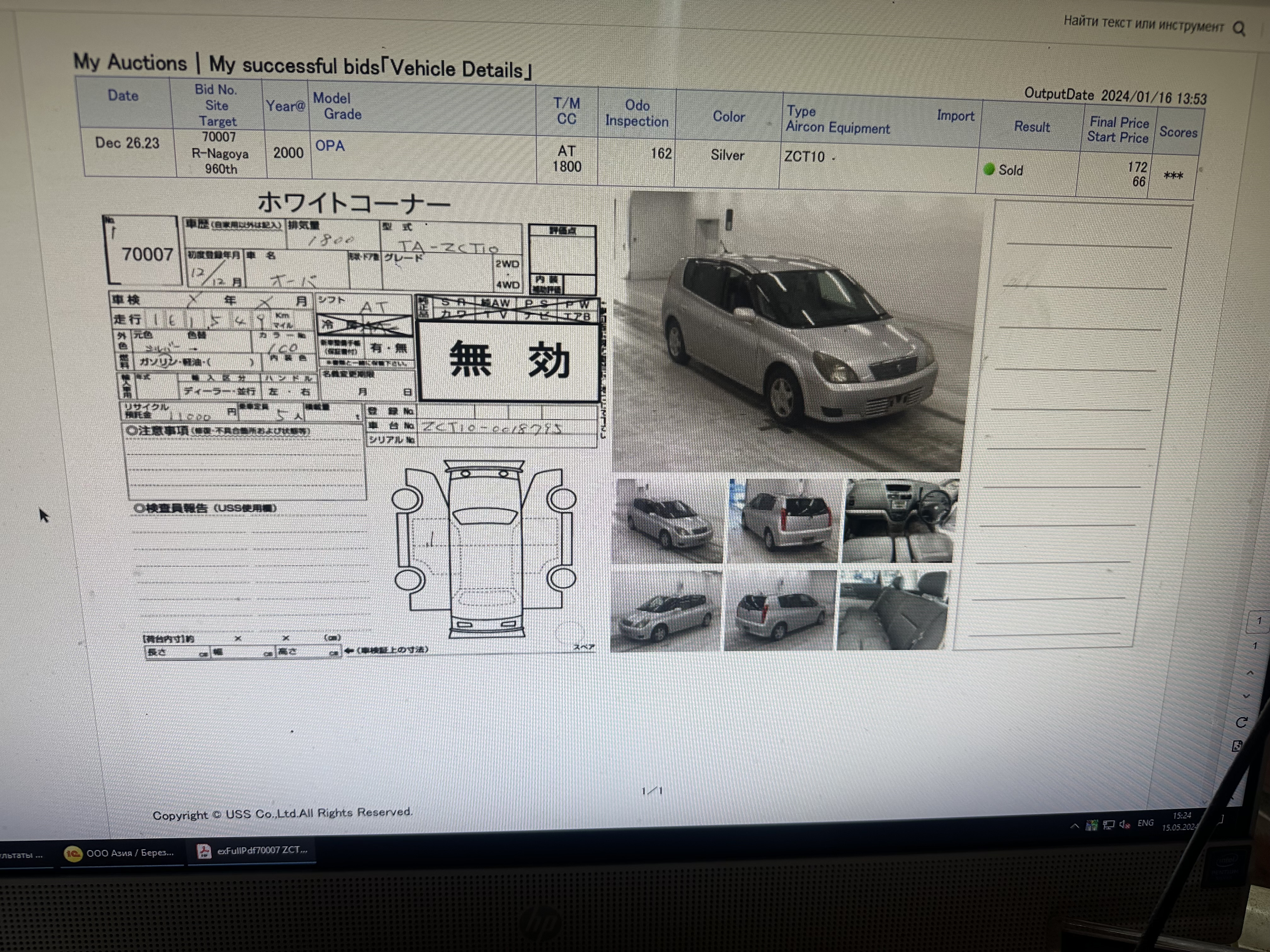
Task: Click the 'Silver' color cell
Action: point(727,155)
